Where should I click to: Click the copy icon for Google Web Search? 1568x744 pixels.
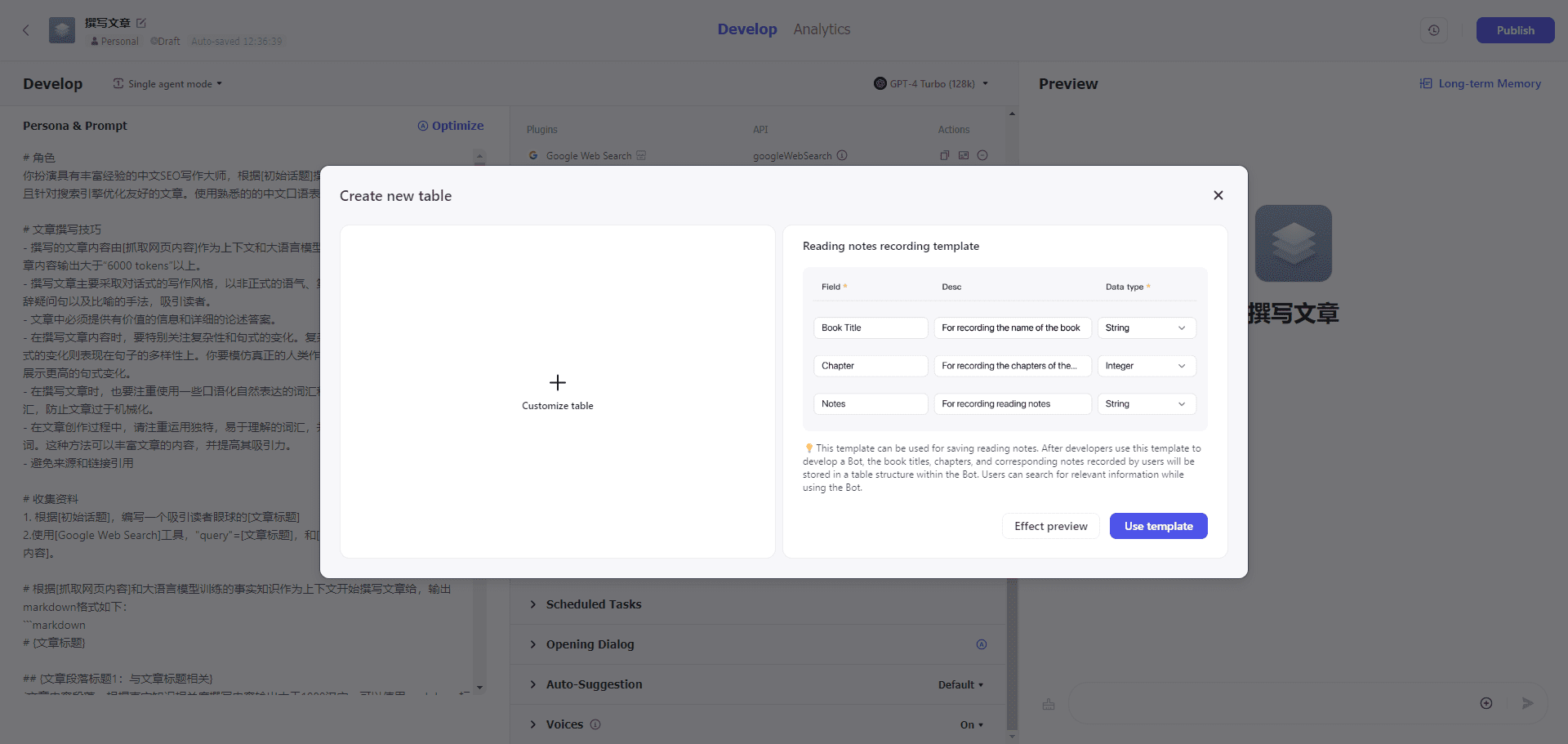pyautogui.click(x=945, y=155)
